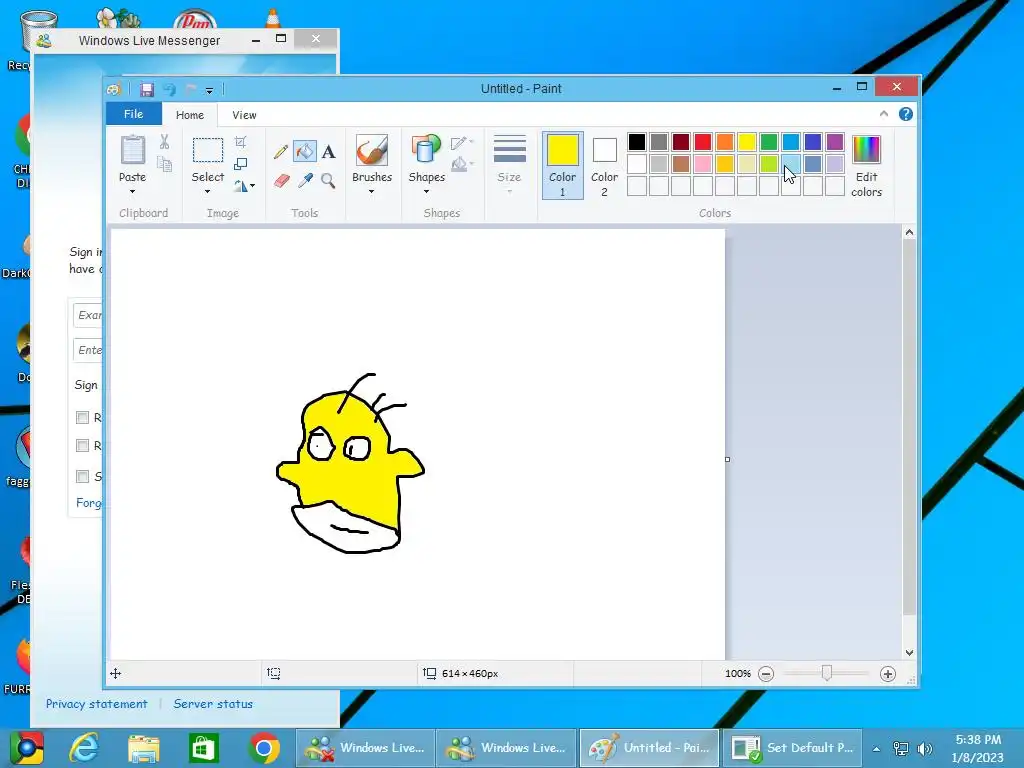Click the Paste clipboard icon
The width and height of the screenshot is (1024, 768).
coord(133,150)
